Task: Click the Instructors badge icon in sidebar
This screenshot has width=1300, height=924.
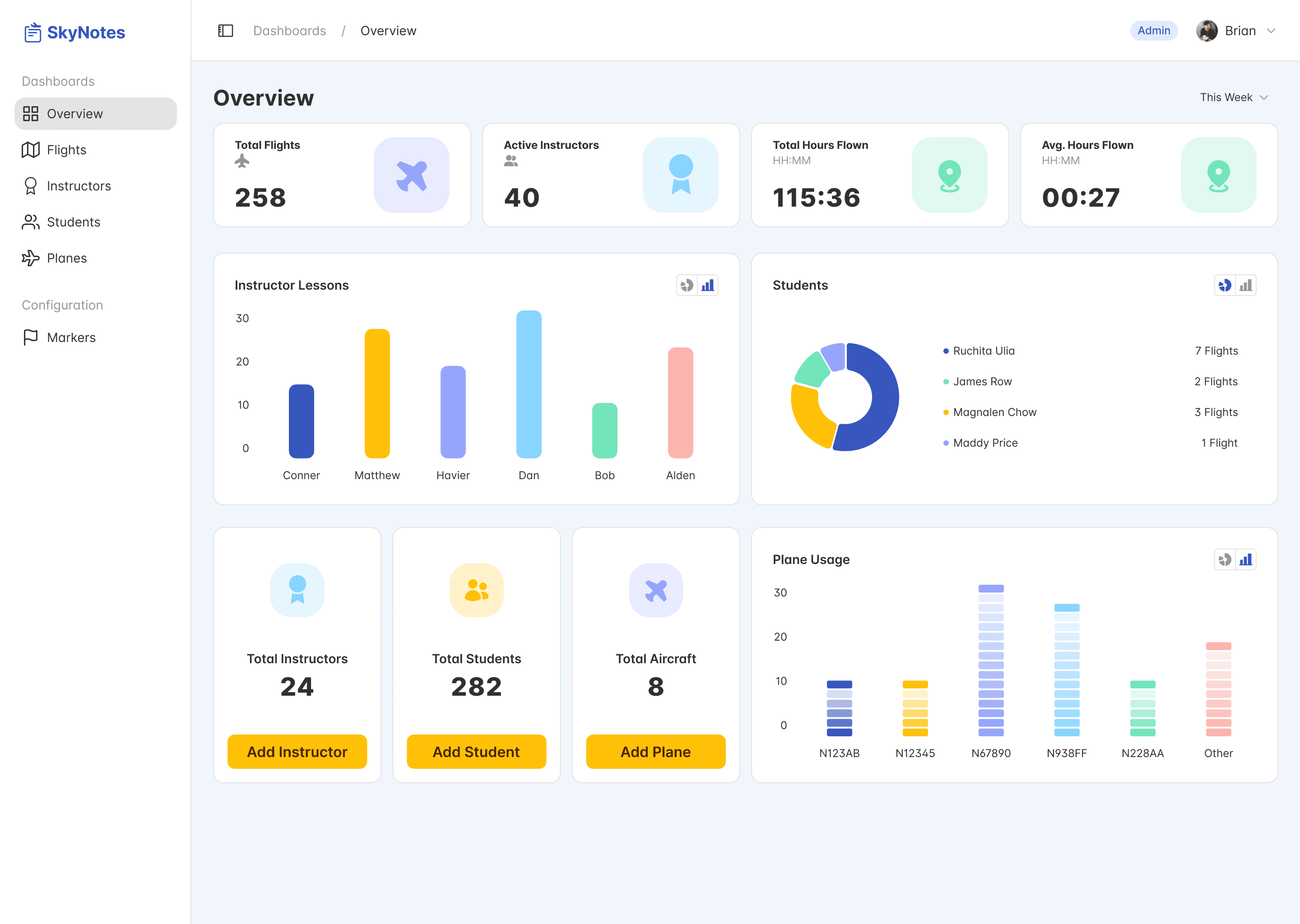Action: point(31,186)
